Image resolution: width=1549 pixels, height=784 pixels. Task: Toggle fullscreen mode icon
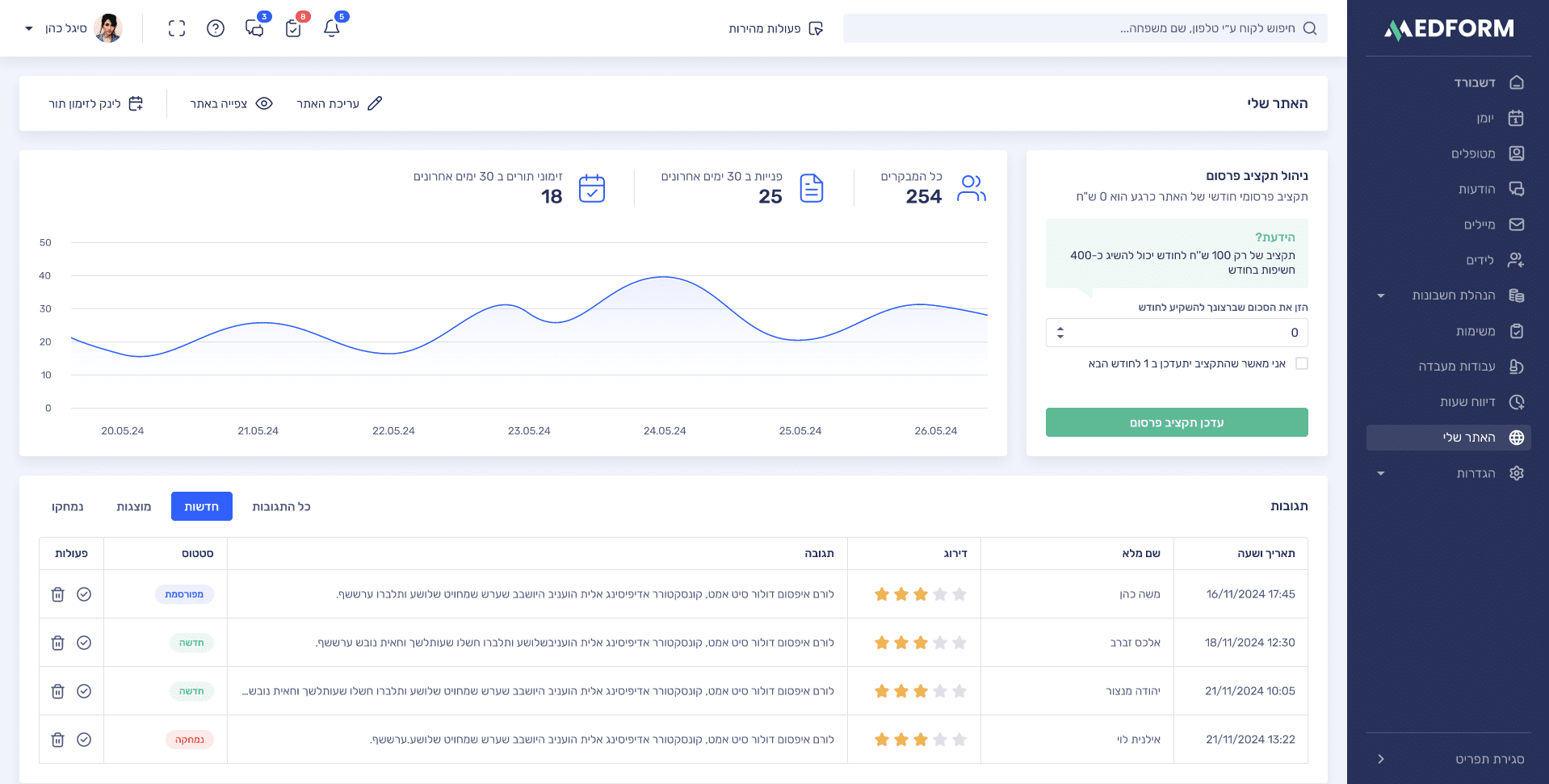click(177, 28)
